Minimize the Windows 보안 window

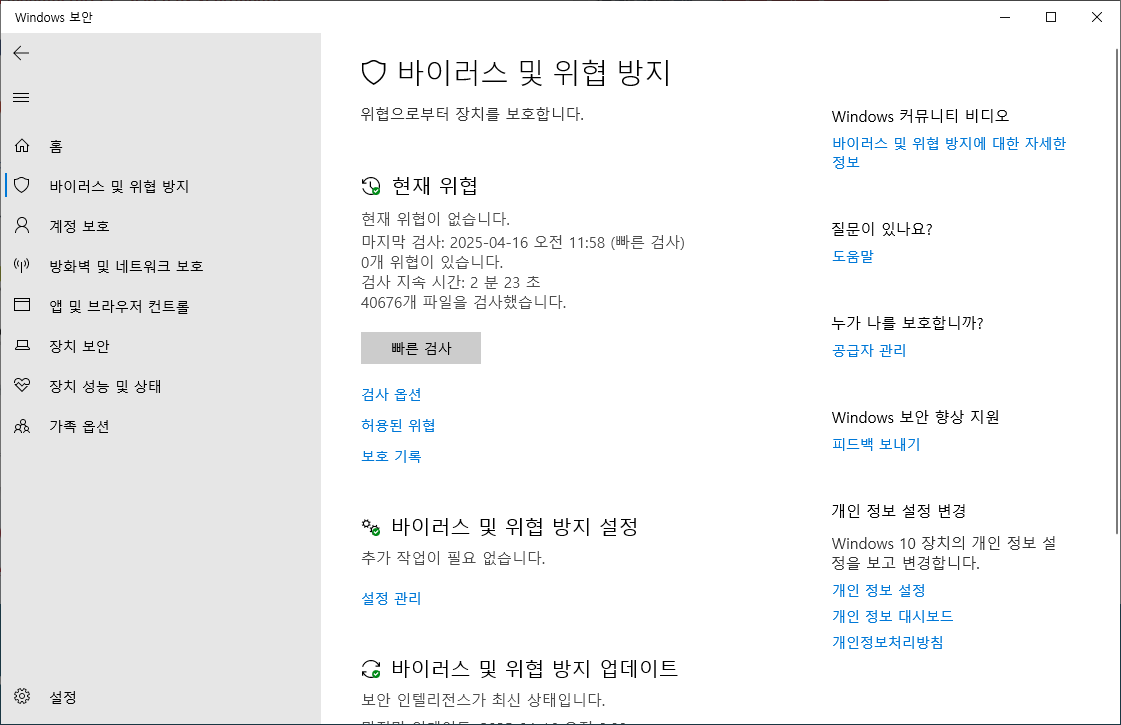click(1005, 17)
